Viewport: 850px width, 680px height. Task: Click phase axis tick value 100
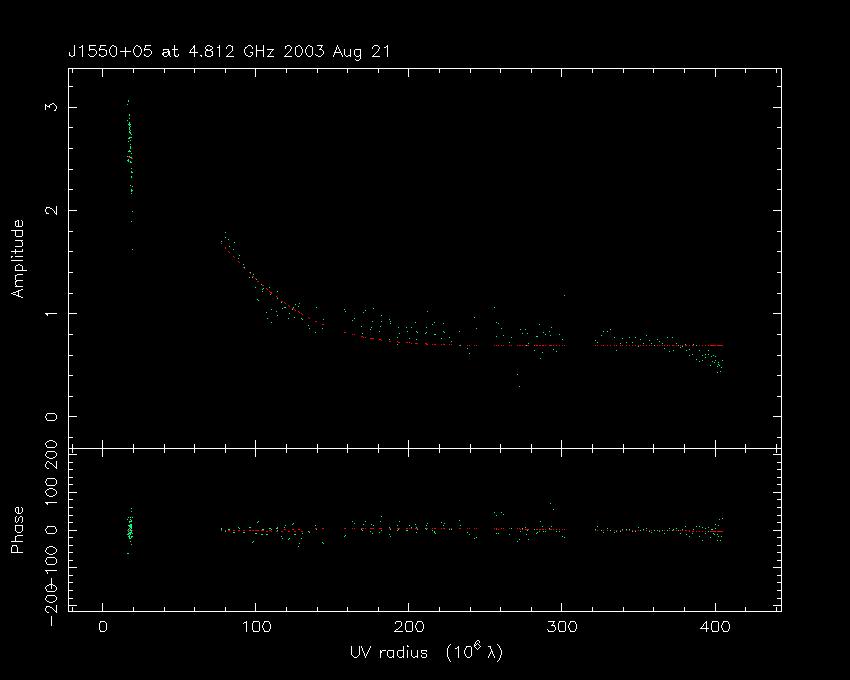(51, 492)
